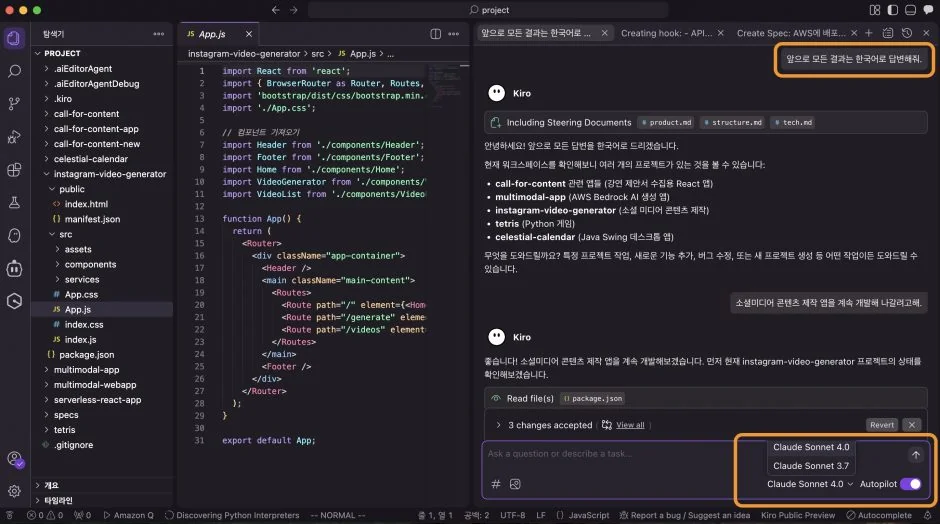The image size is (940, 524).
Task: Open explorer more actions menu
Action: (x=159, y=34)
